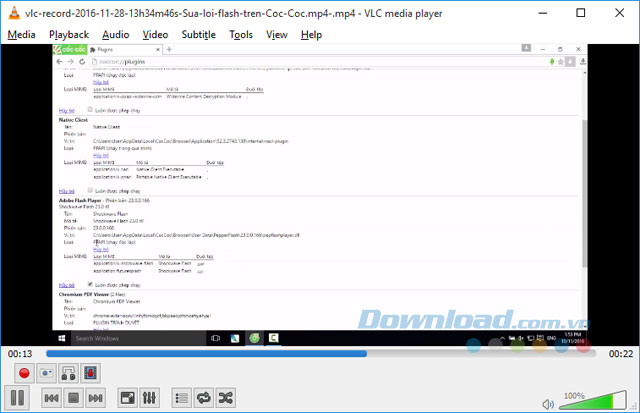Open a new tab in recorded browser

tap(169, 49)
